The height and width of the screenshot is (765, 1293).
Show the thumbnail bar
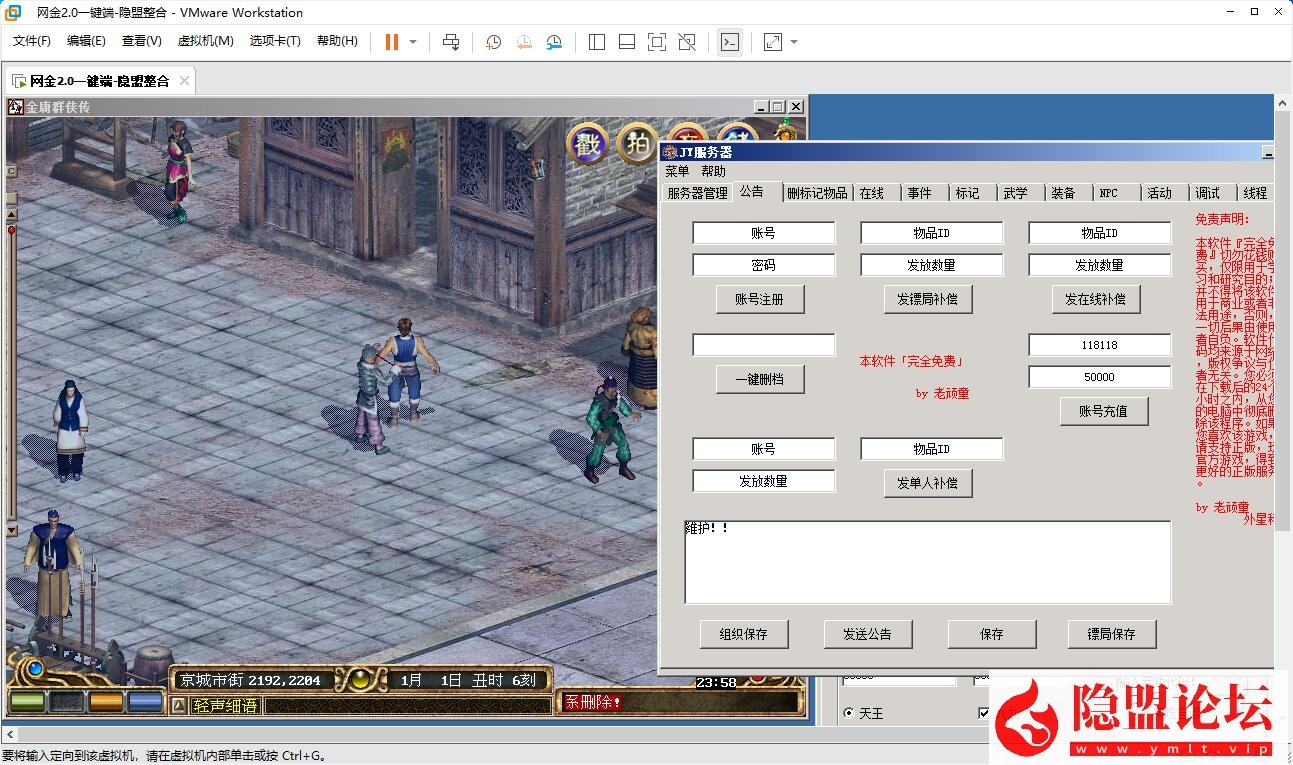click(x=627, y=42)
